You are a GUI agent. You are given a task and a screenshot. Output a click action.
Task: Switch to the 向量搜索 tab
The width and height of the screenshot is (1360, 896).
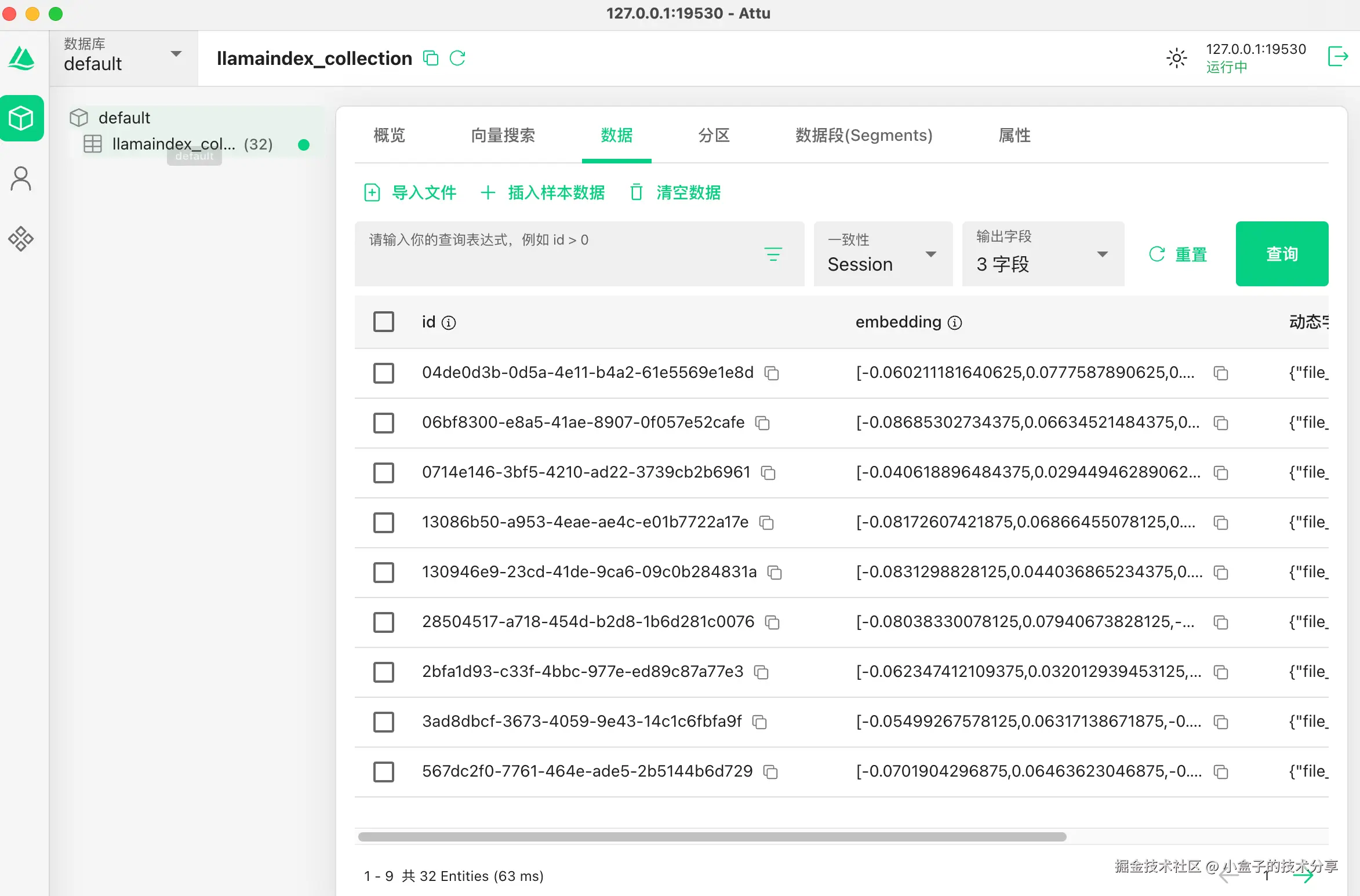click(x=503, y=135)
